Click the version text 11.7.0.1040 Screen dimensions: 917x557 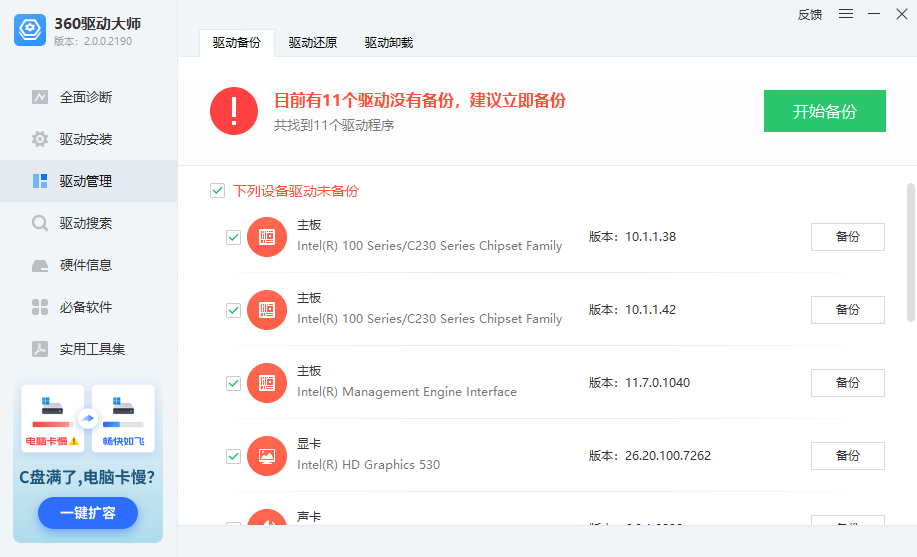point(657,383)
